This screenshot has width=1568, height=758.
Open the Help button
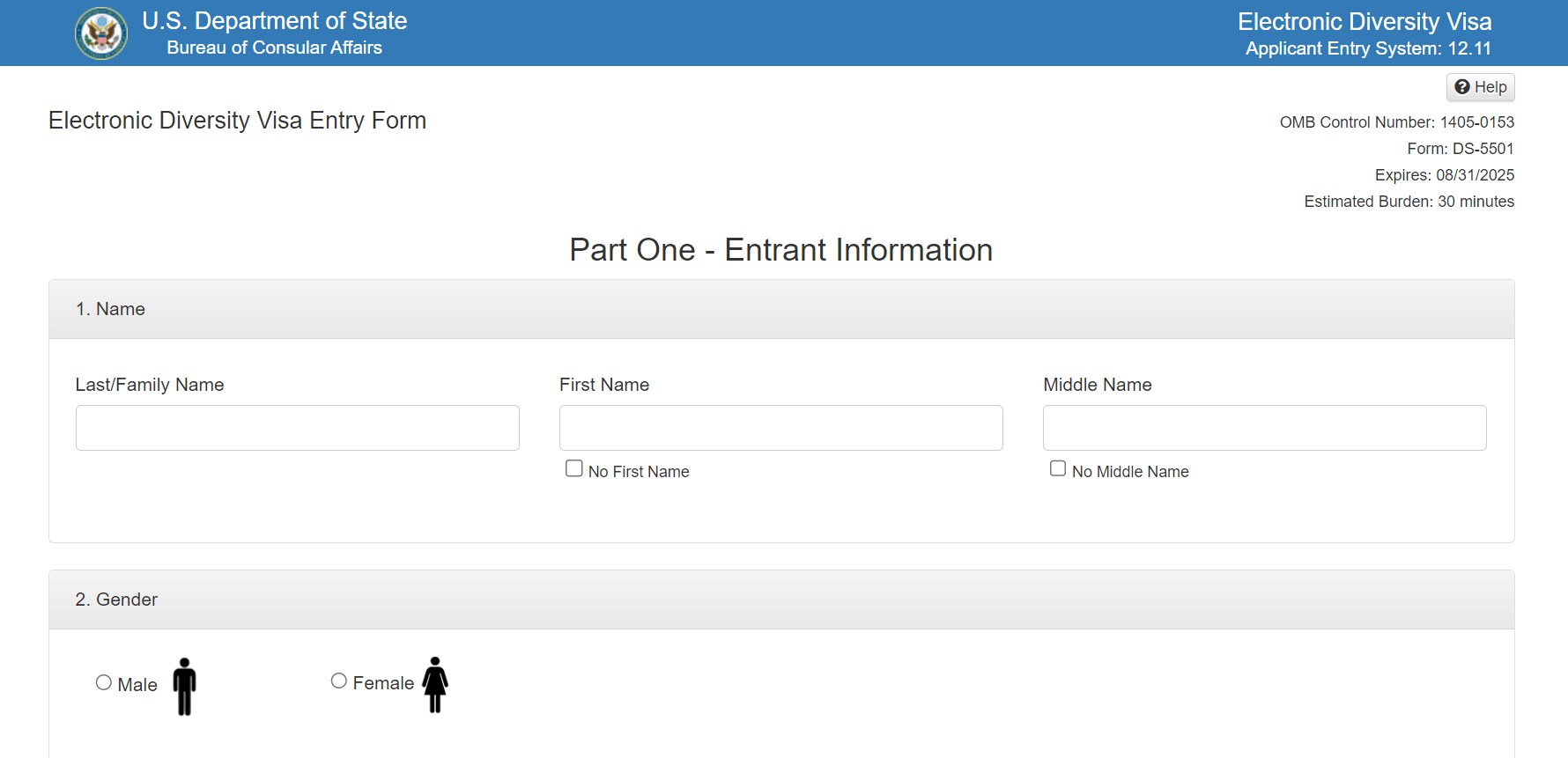point(1480,87)
